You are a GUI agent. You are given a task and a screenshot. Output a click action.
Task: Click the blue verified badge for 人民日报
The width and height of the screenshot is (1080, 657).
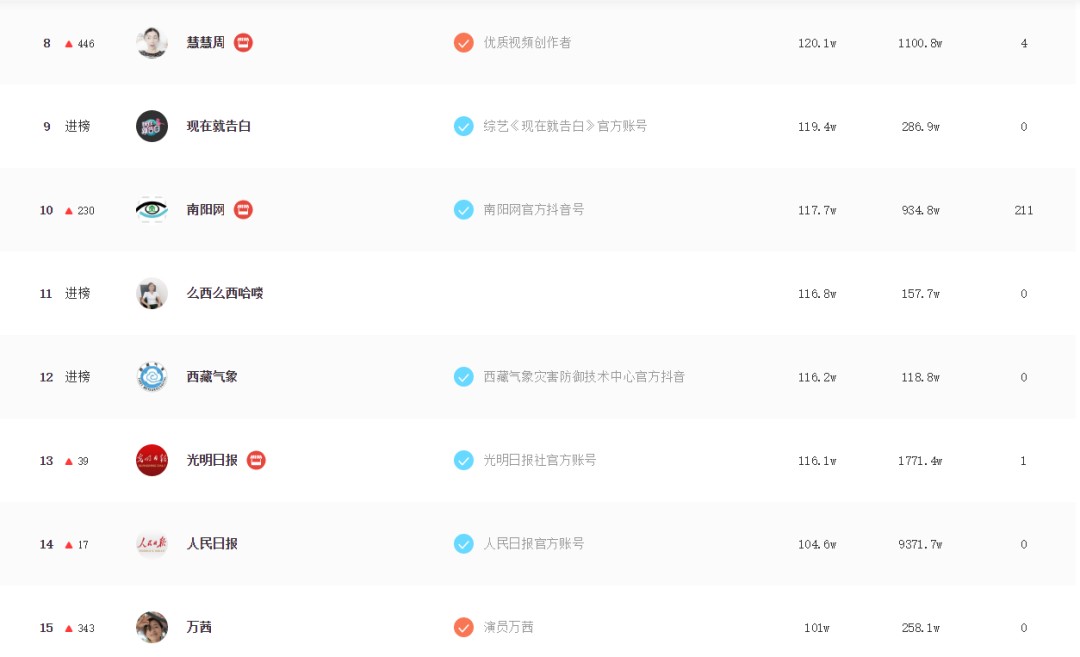click(x=464, y=543)
